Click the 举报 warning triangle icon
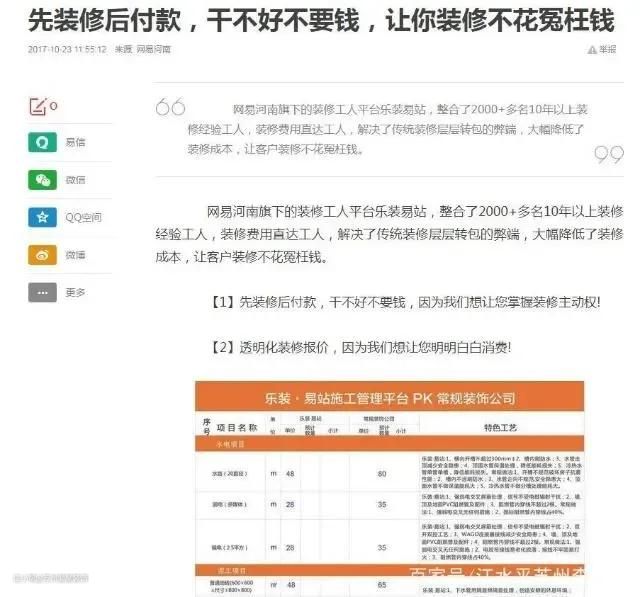 592,50
